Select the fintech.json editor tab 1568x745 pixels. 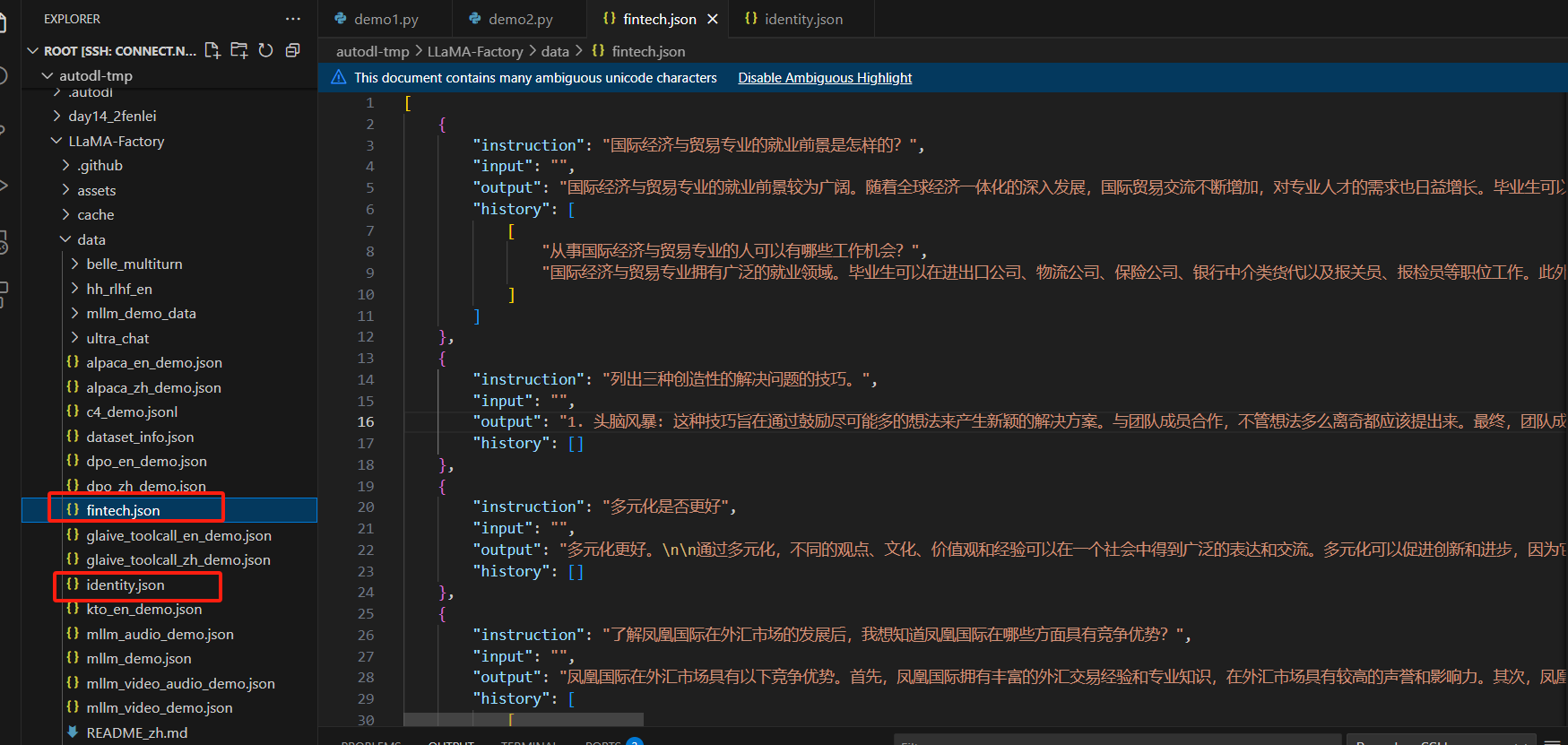[659, 19]
